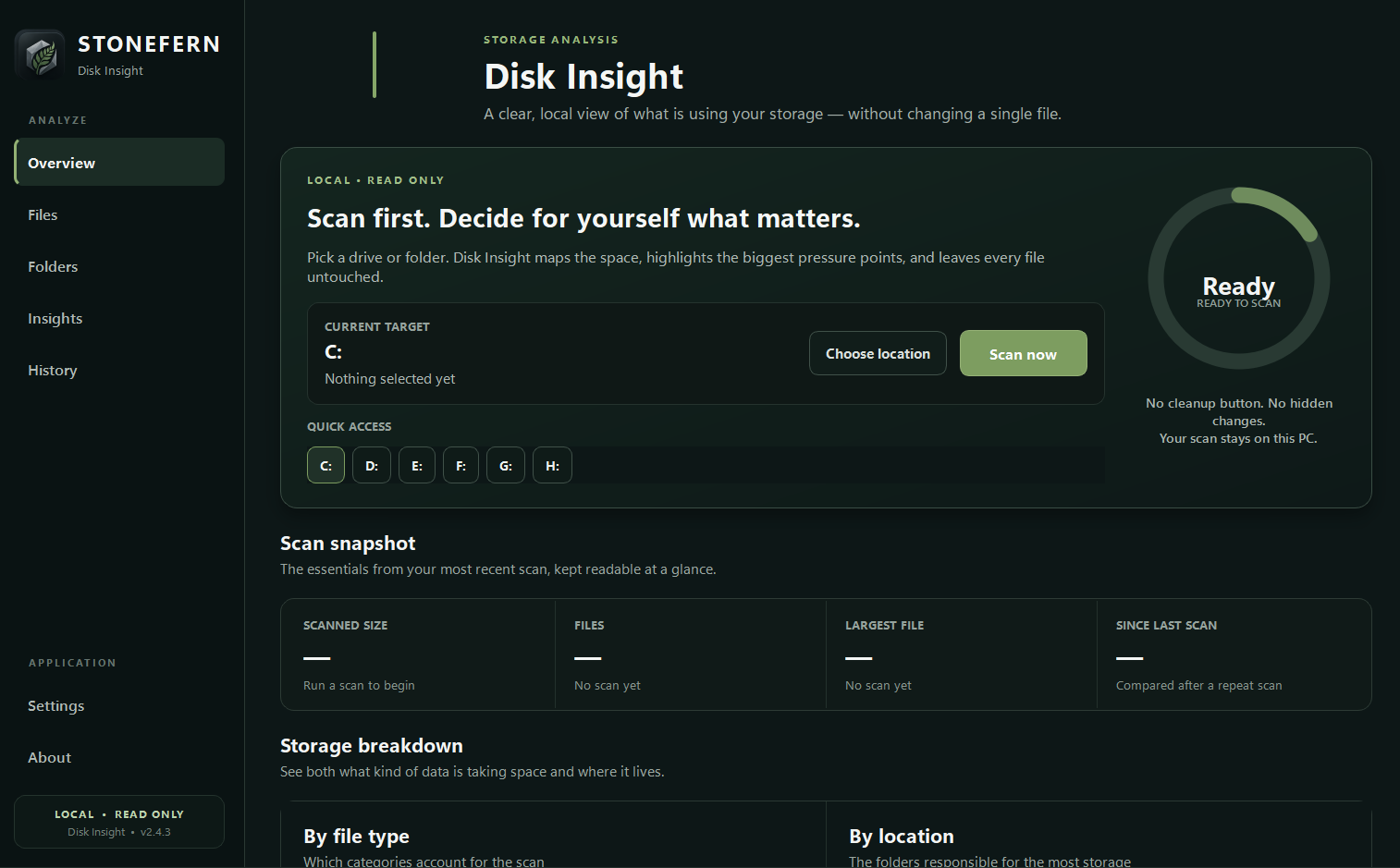Open application Settings
Viewport: 1400px width, 868px height.
(x=119, y=705)
